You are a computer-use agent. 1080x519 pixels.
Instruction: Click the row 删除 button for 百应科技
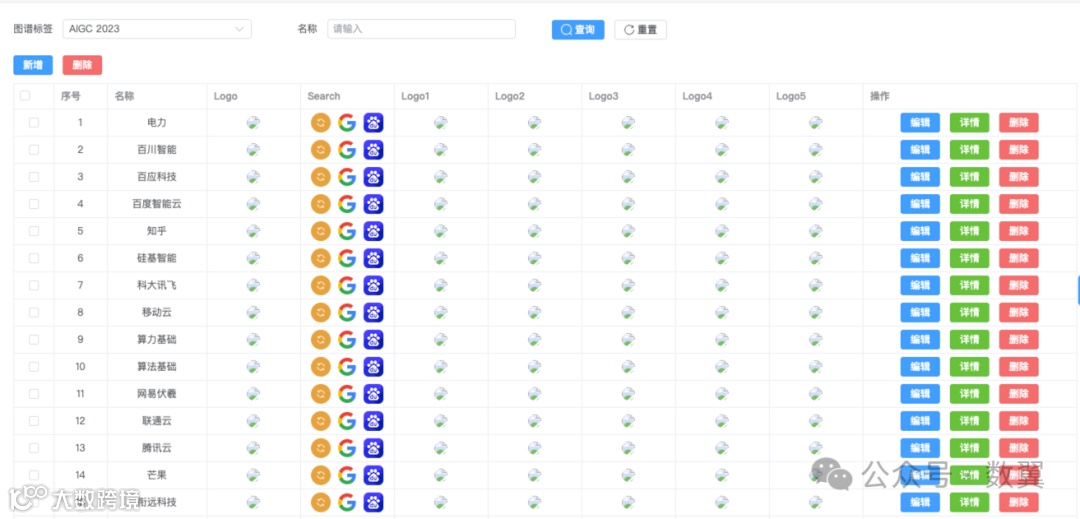tap(1019, 177)
